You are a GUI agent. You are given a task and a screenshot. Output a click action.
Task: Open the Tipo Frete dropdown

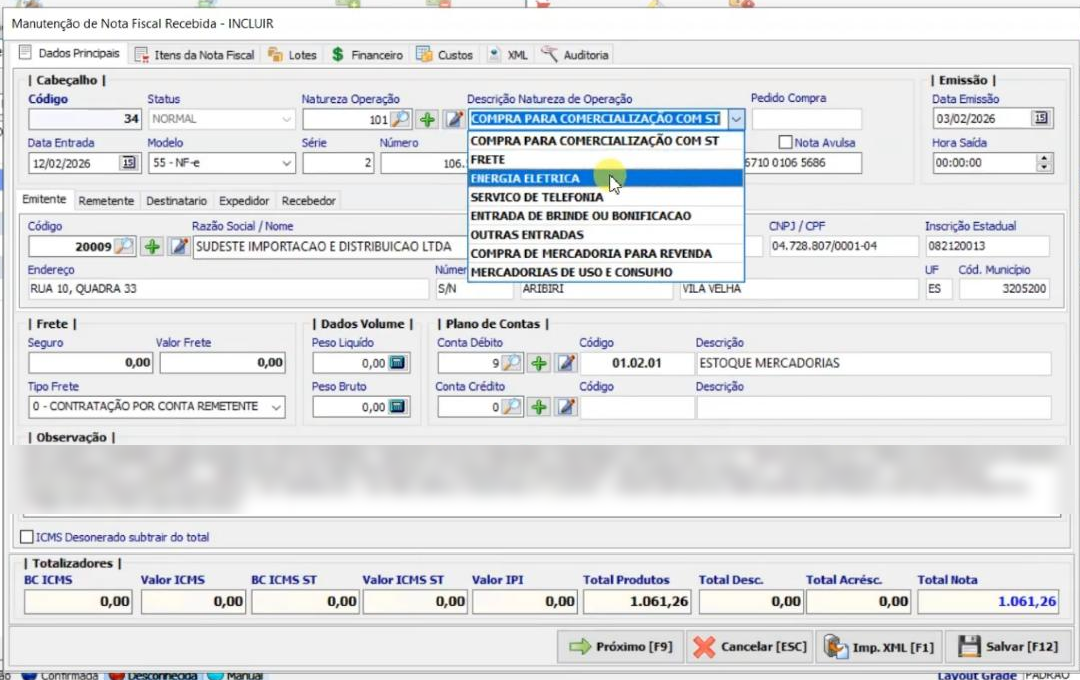pyautogui.click(x=276, y=406)
